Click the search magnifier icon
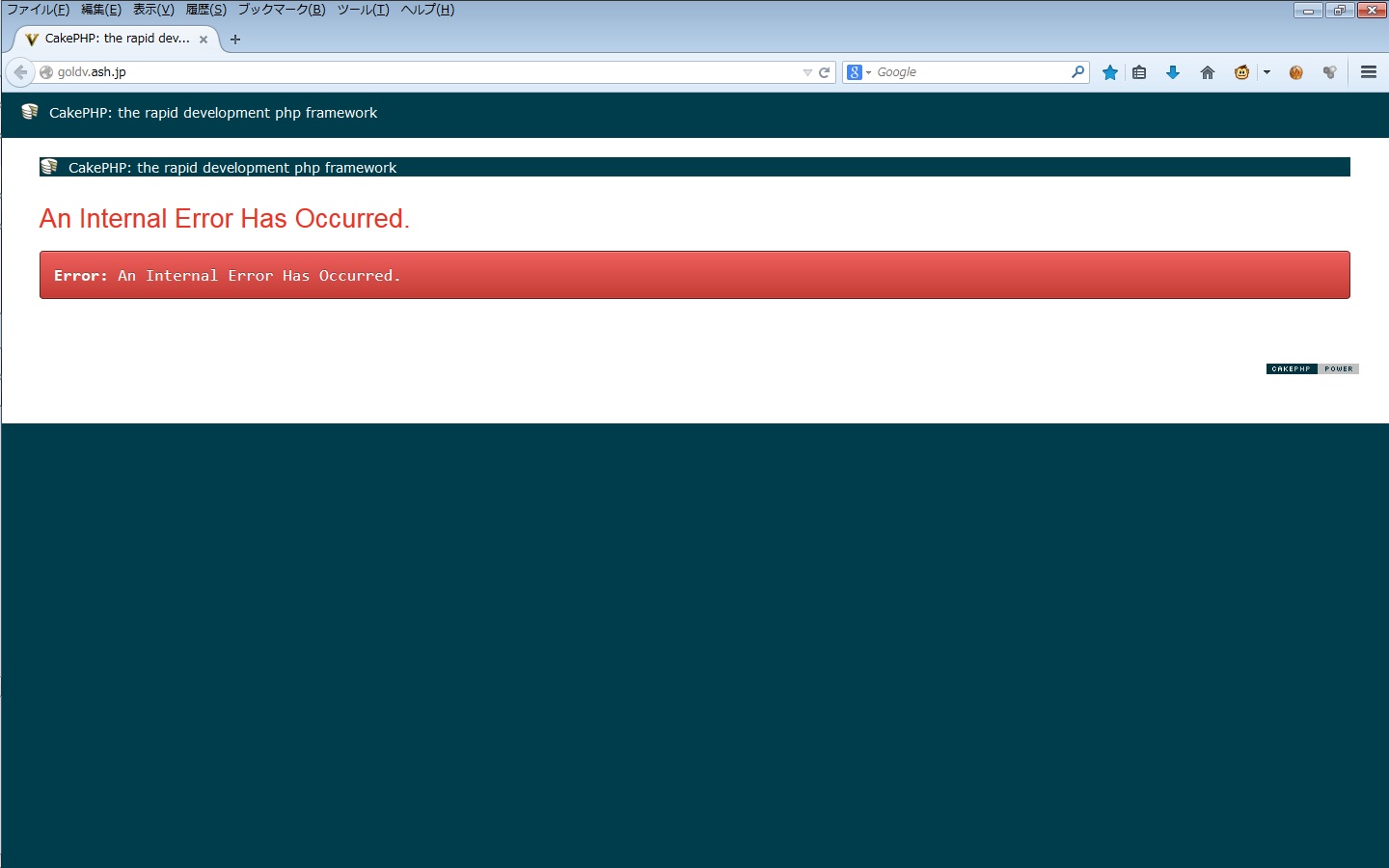The image size is (1389, 868). pos(1077,72)
